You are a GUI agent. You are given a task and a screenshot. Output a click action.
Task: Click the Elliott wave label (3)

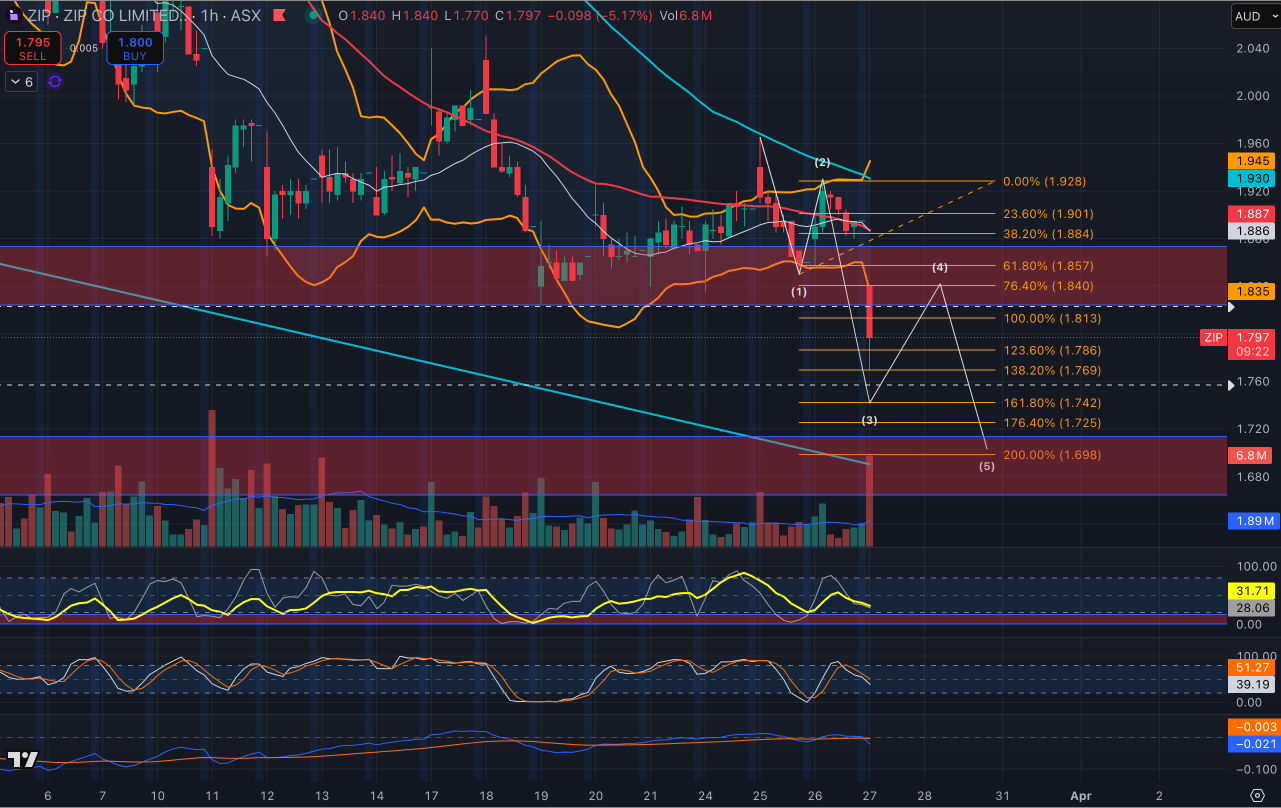[x=869, y=420]
